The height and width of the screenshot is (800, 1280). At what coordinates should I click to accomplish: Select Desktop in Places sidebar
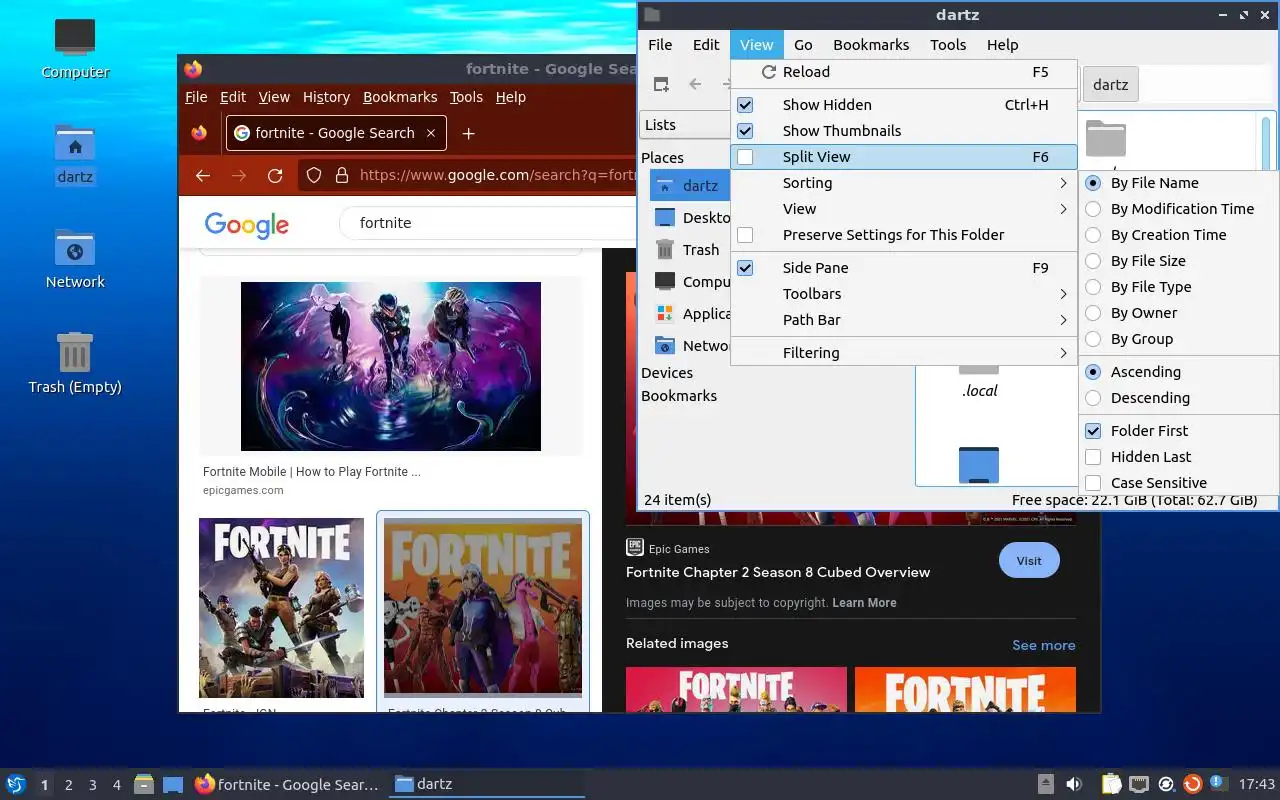point(692,218)
